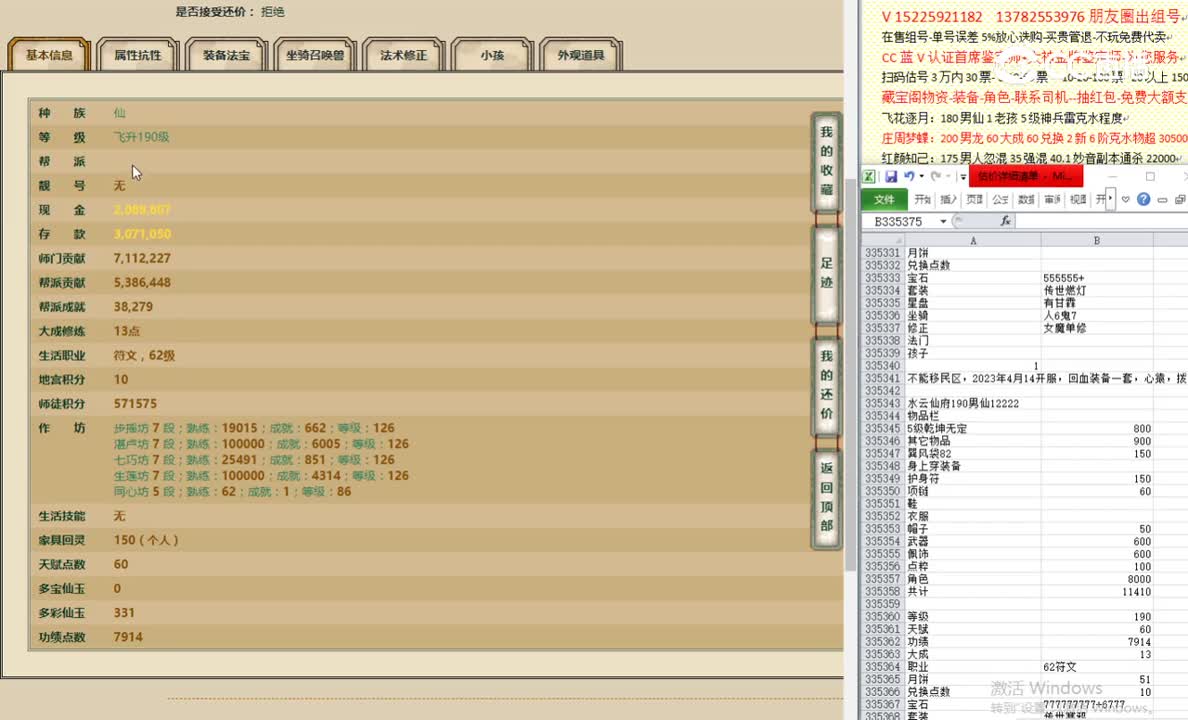Click the insert function fx icon
This screenshot has height=720, width=1188.
[x=1005, y=221]
